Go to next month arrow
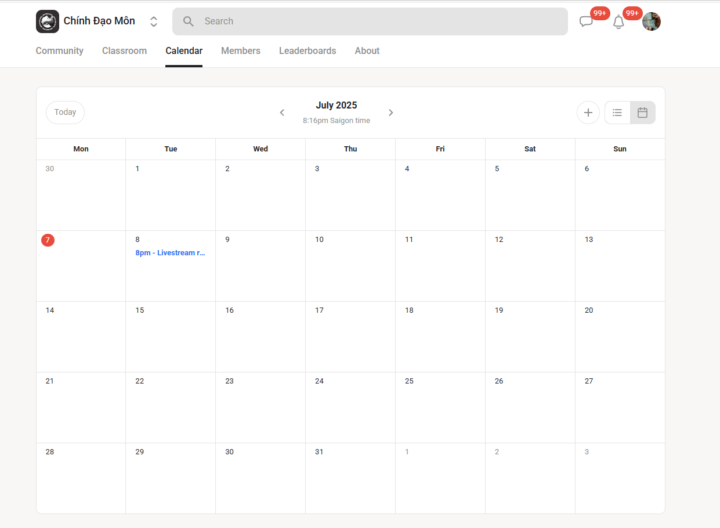720x528 pixels. click(391, 112)
